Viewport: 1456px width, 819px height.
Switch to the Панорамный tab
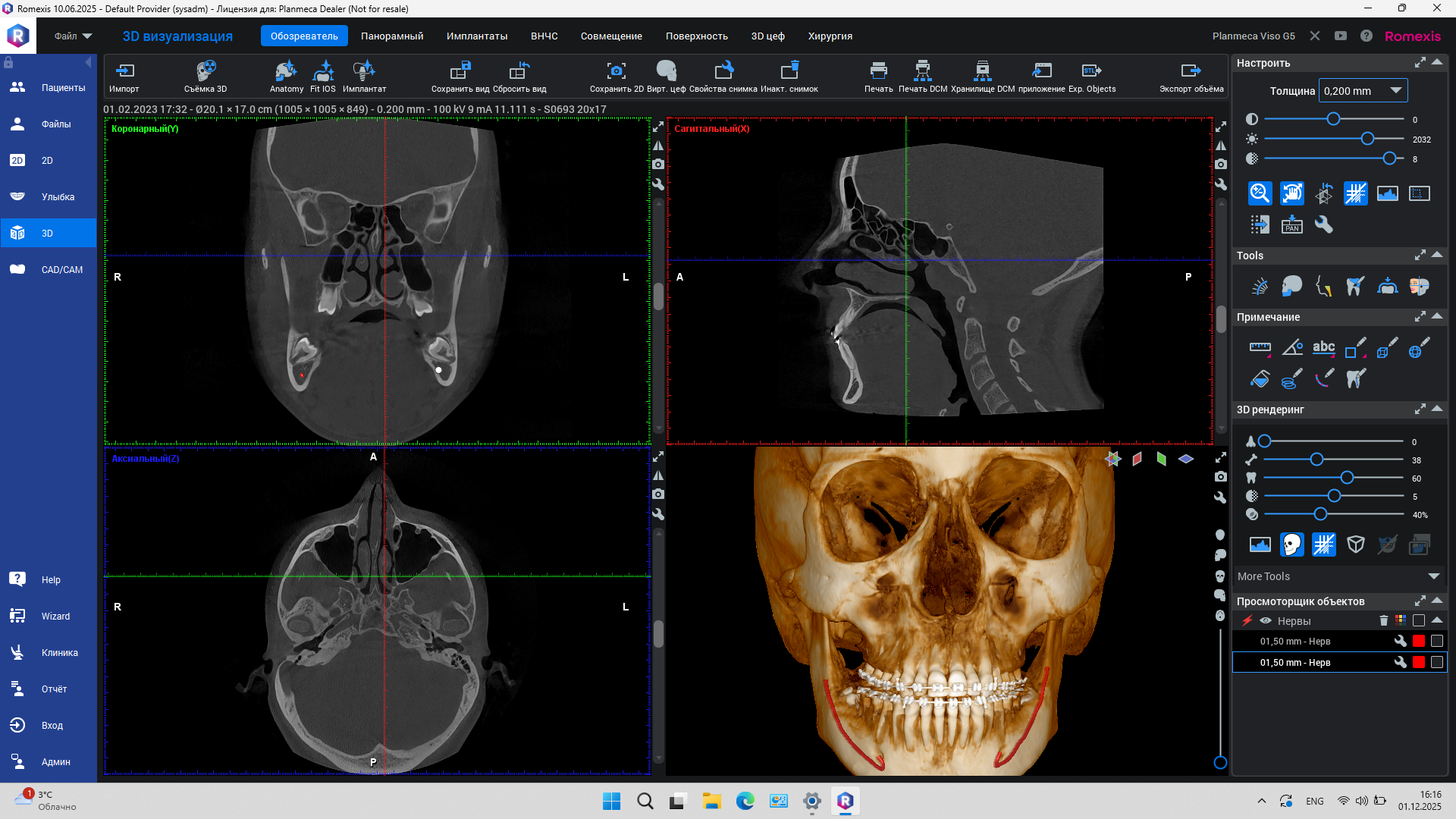392,36
